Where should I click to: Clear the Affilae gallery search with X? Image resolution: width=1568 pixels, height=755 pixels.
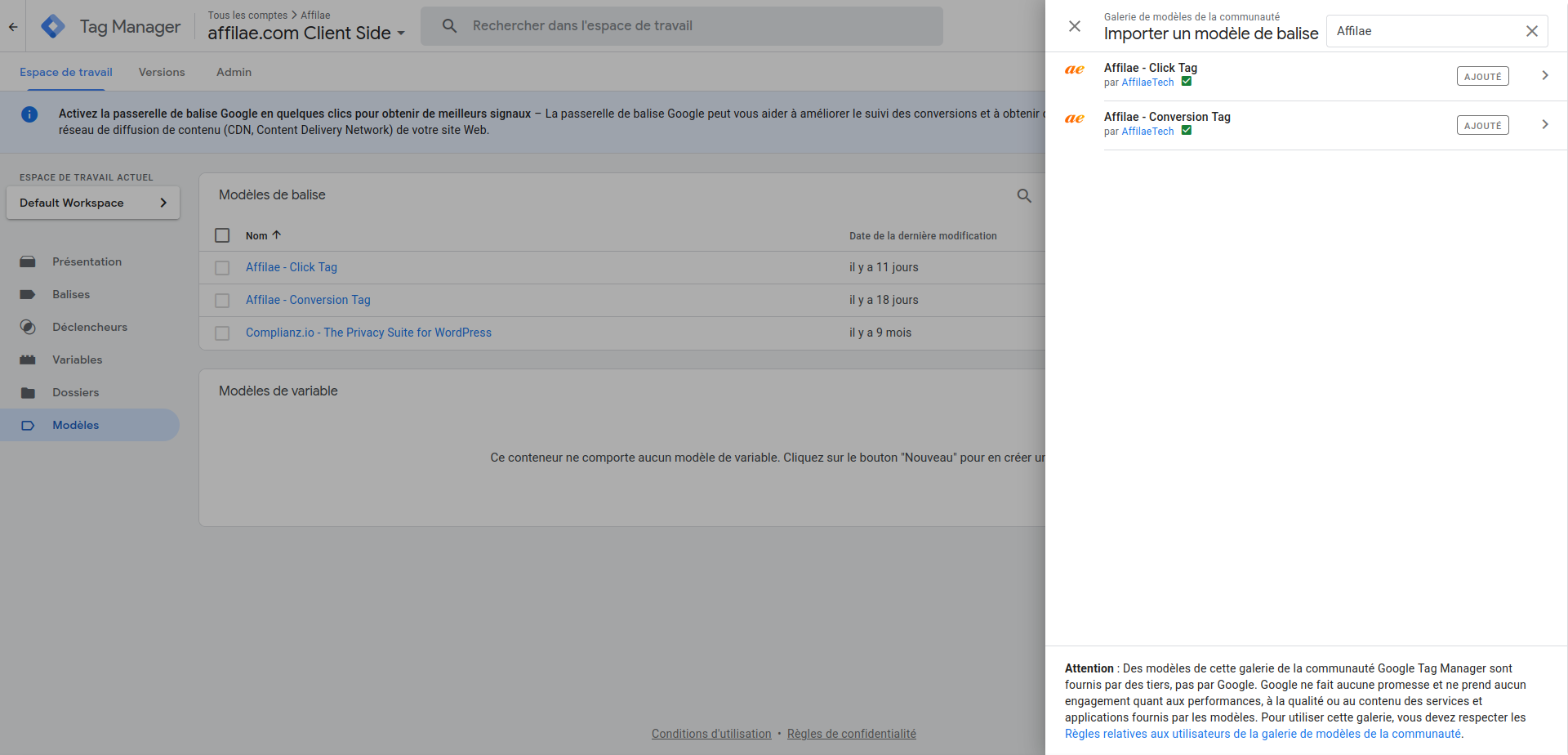pyautogui.click(x=1532, y=31)
